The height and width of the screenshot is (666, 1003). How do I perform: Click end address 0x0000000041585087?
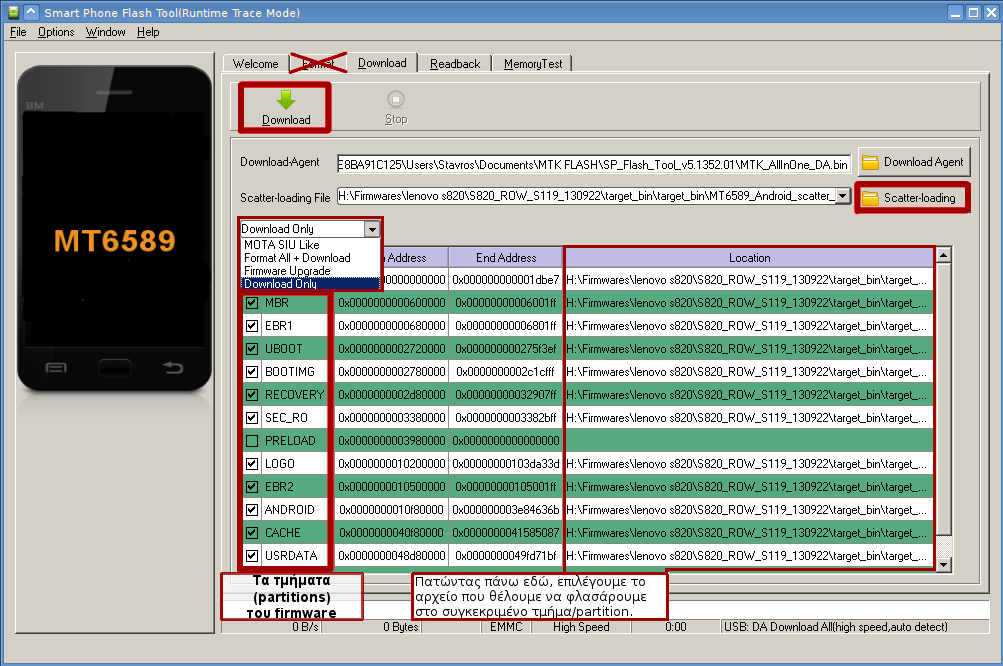click(x=506, y=533)
